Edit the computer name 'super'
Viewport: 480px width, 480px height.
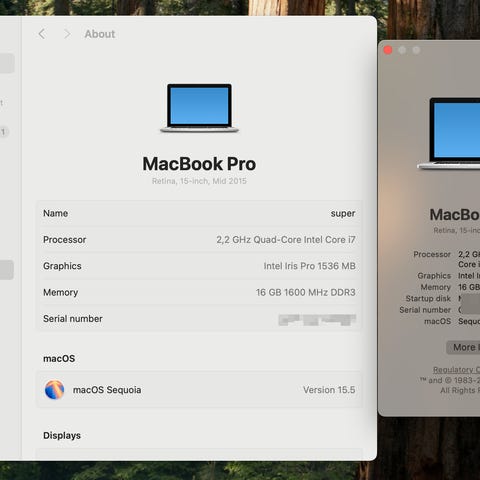[343, 213]
